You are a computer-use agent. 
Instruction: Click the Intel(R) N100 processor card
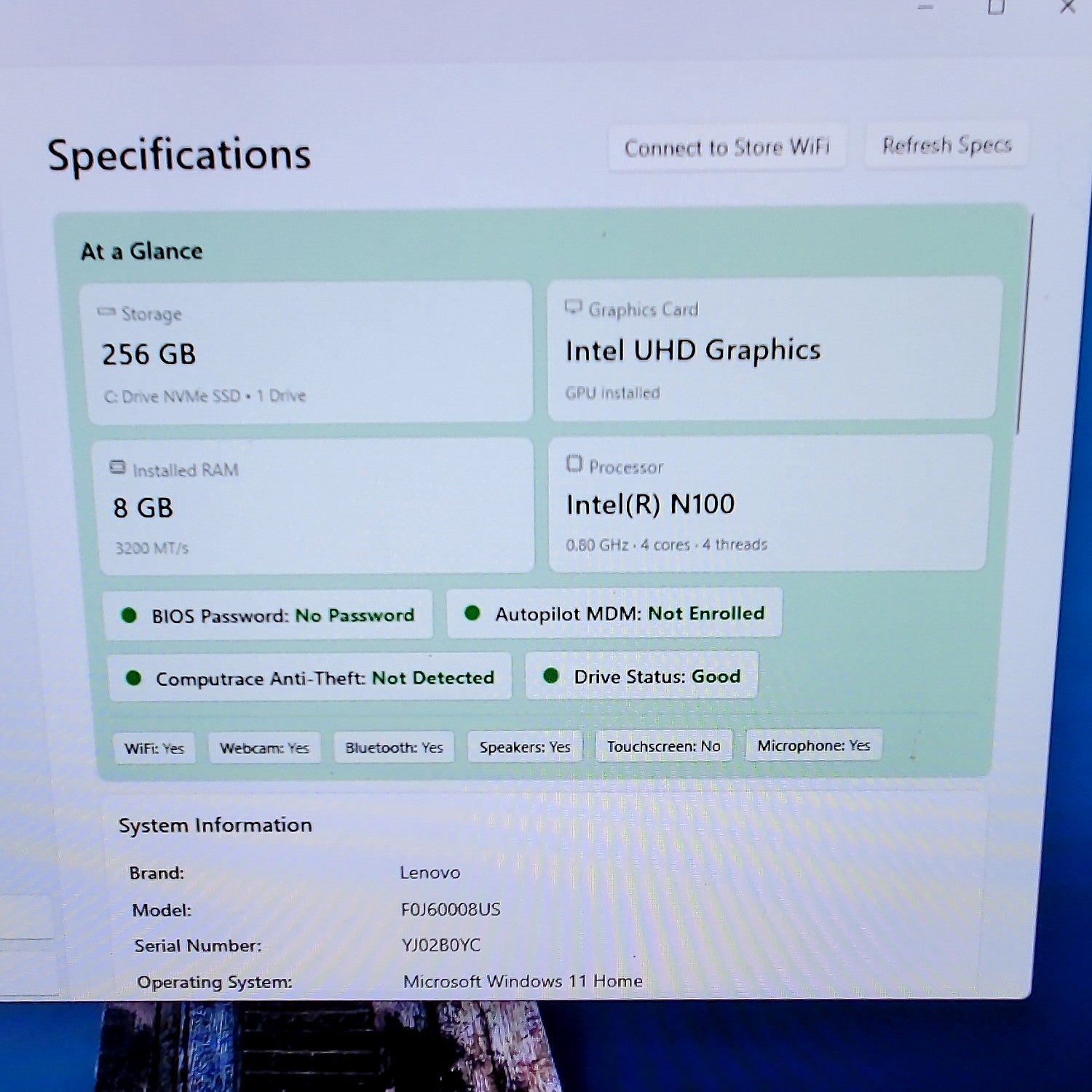[x=769, y=503]
